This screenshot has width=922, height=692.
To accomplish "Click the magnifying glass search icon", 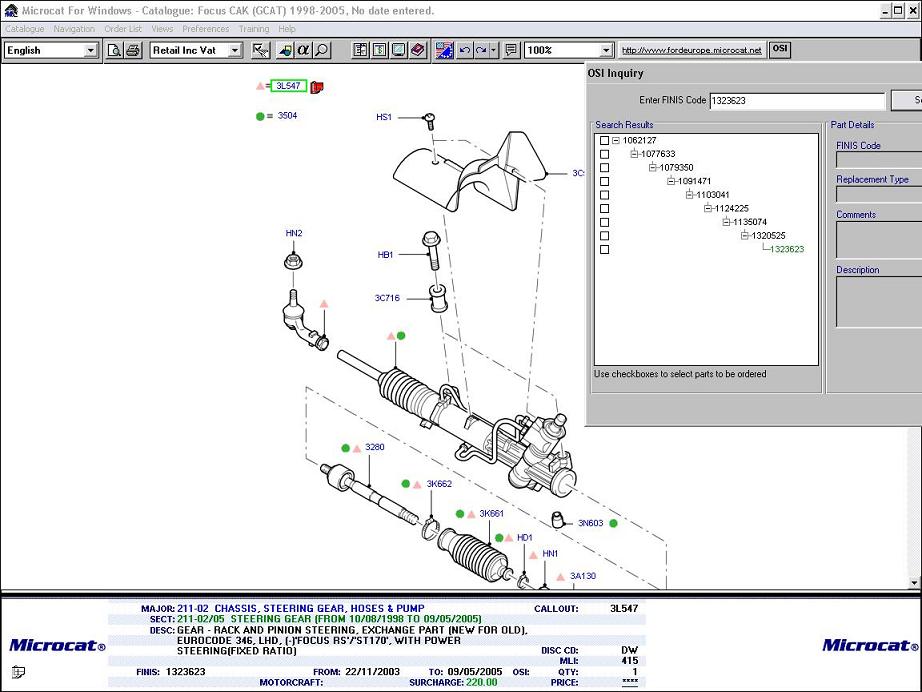I will point(322,50).
